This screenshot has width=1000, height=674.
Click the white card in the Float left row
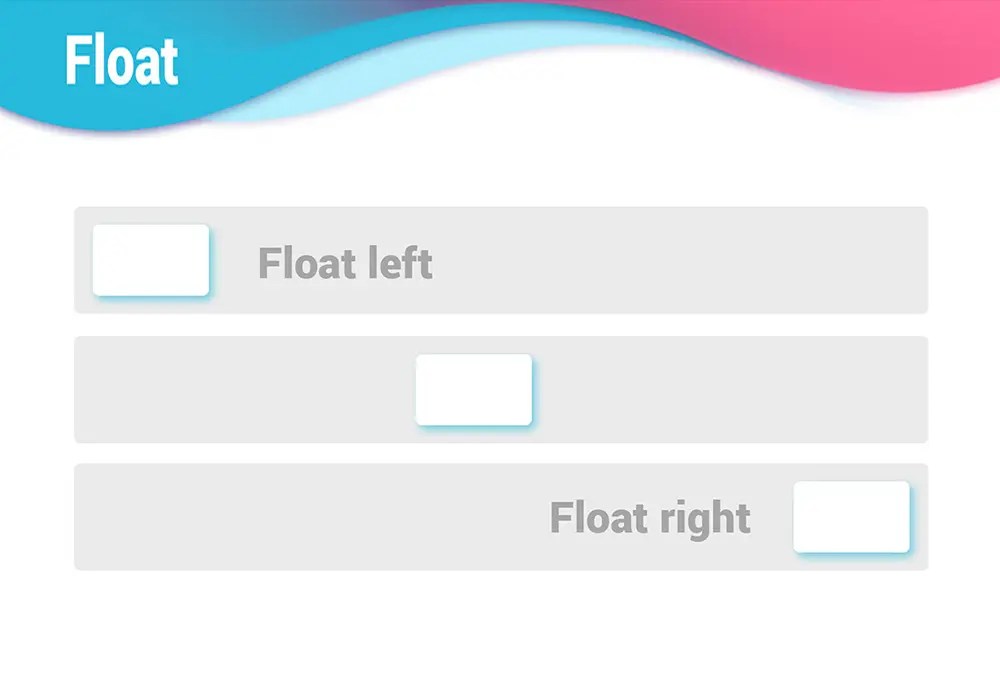(x=150, y=260)
